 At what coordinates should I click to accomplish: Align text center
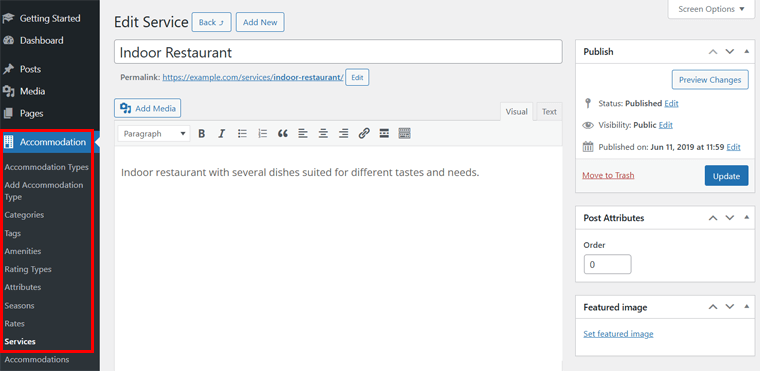pyautogui.click(x=323, y=134)
